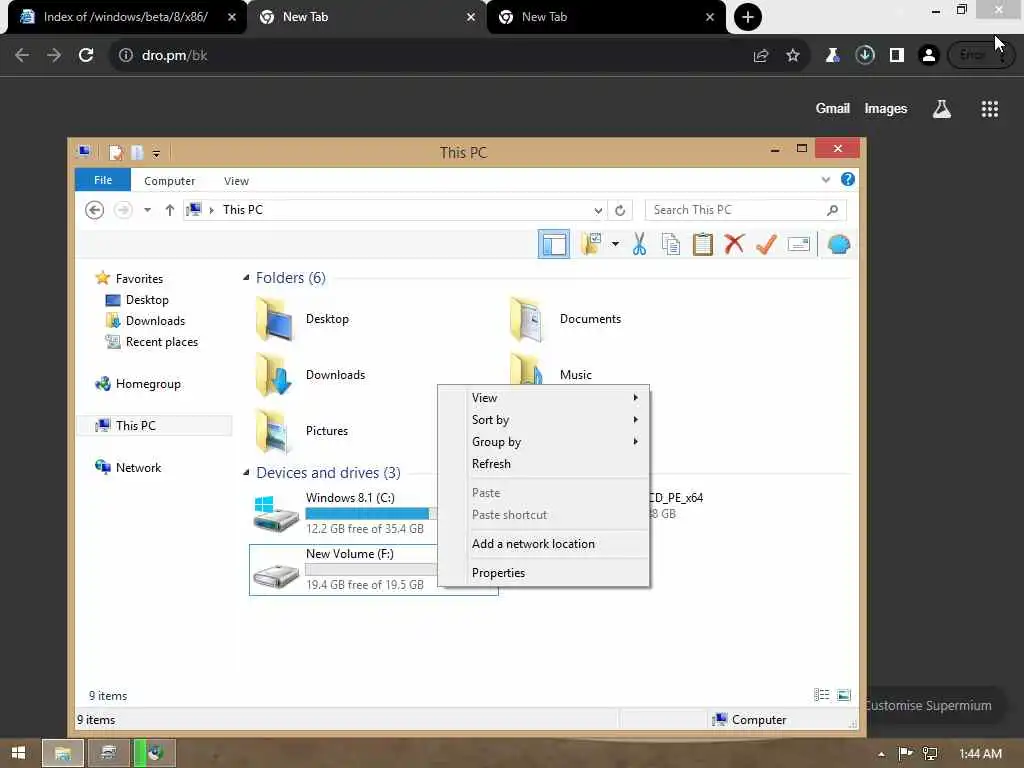Open the View ribbon tab
1024x768 pixels.
tap(236, 181)
